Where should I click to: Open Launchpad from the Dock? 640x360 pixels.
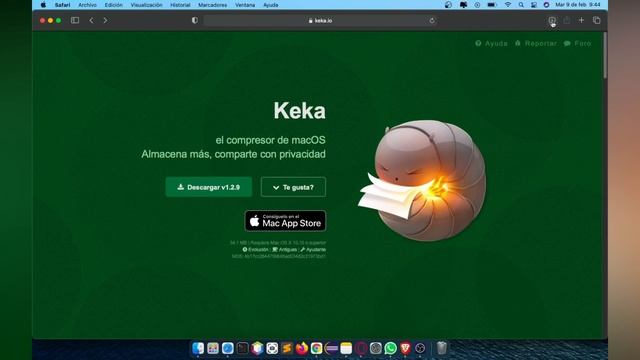pyautogui.click(x=213, y=348)
